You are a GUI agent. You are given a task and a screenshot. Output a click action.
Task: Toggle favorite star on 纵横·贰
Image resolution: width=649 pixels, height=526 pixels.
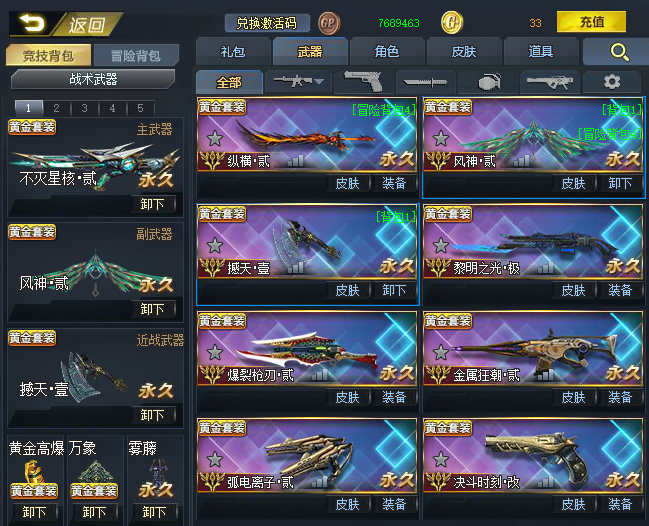pyautogui.click(x=215, y=138)
